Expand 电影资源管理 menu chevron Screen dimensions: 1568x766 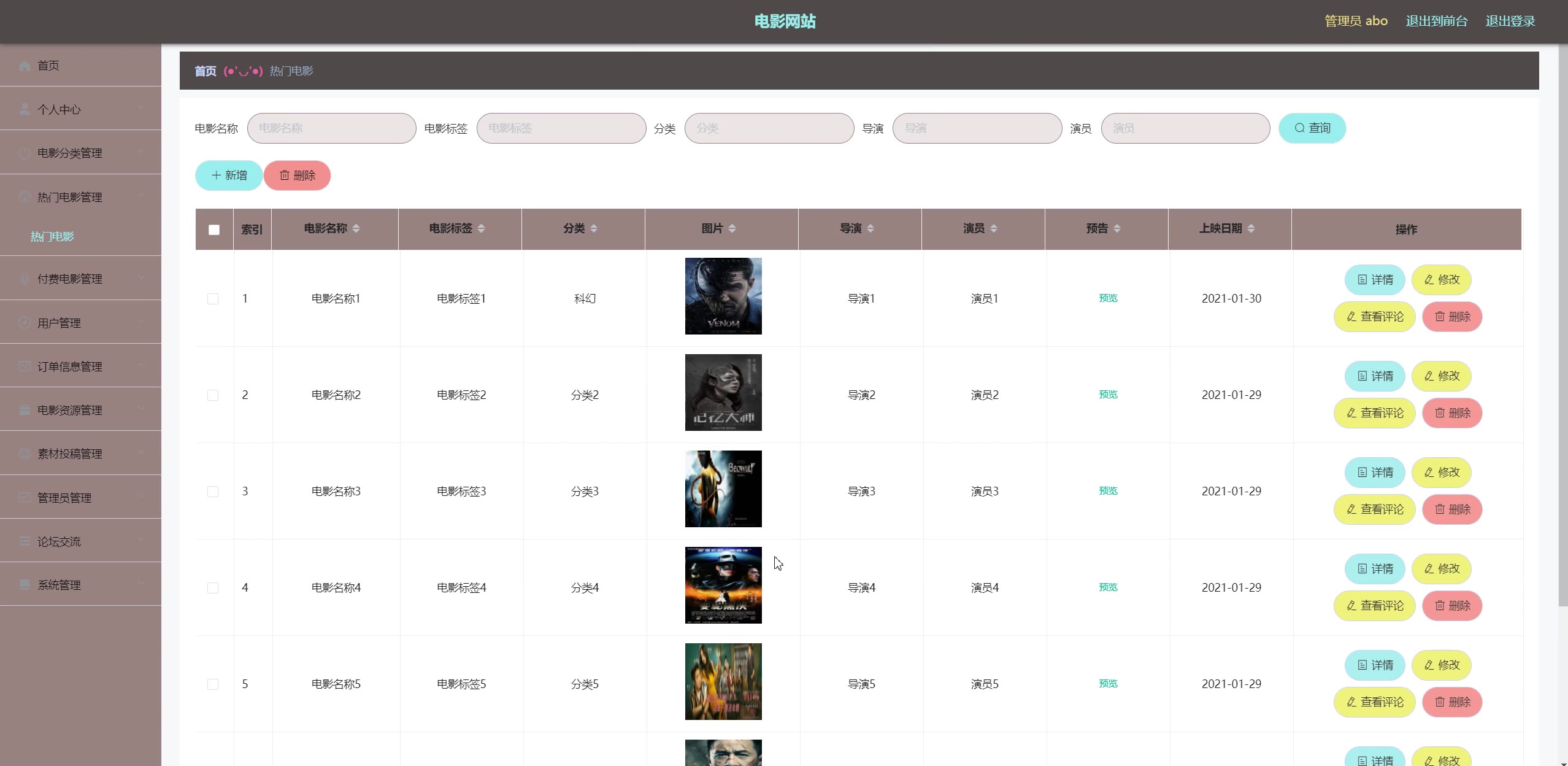pyautogui.click(x=142, y=409)
